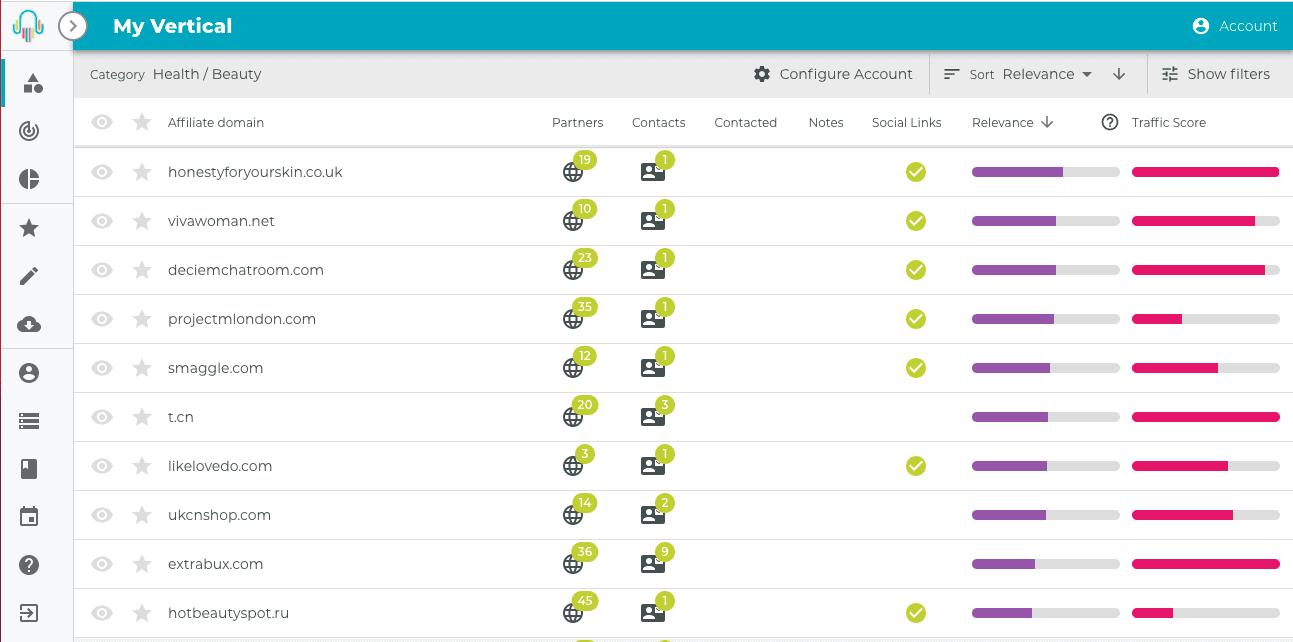The height and width of the screenshot is (642, 1293).
Task: Open contacts card for likelovedo.com
Action: (x=653, y=466)
